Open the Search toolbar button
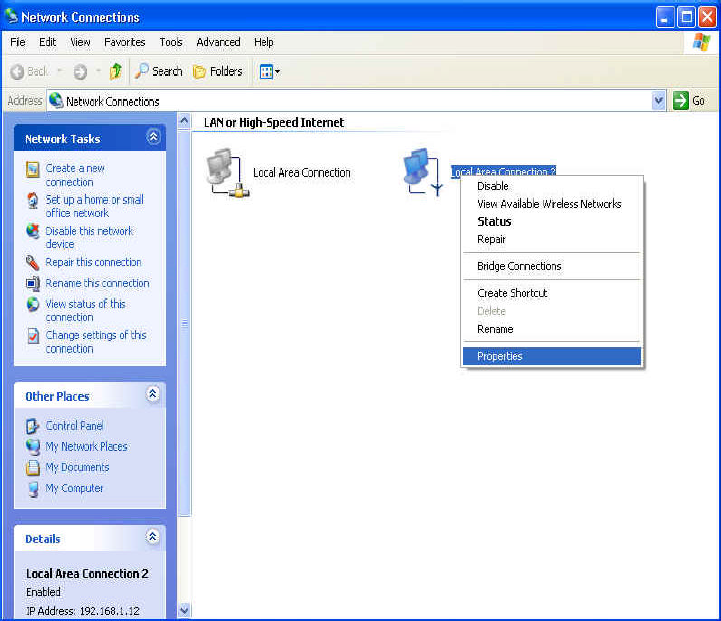This screenshot has width=721, height=621. point(159,72)
